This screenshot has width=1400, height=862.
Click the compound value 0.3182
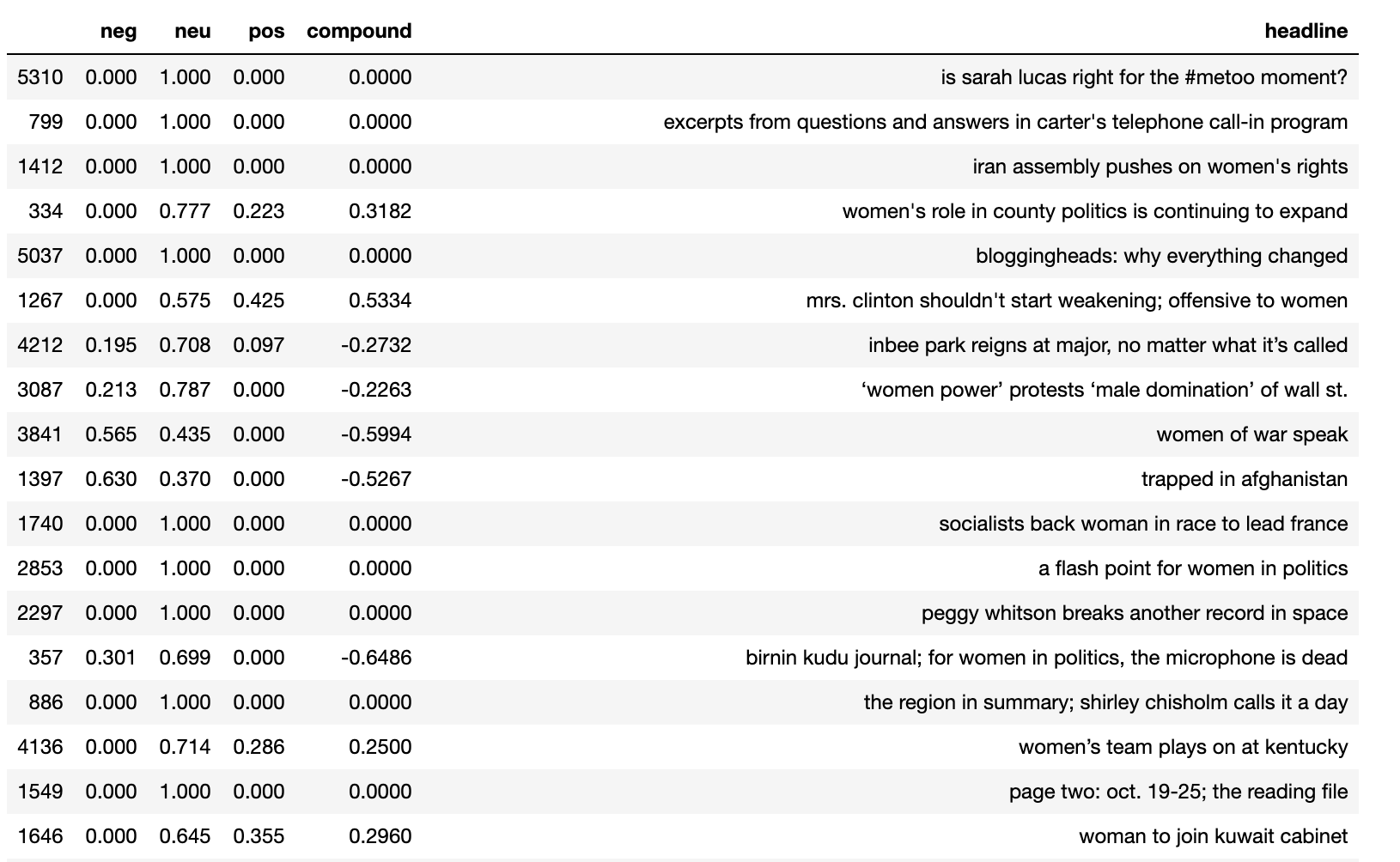point(380,211)
